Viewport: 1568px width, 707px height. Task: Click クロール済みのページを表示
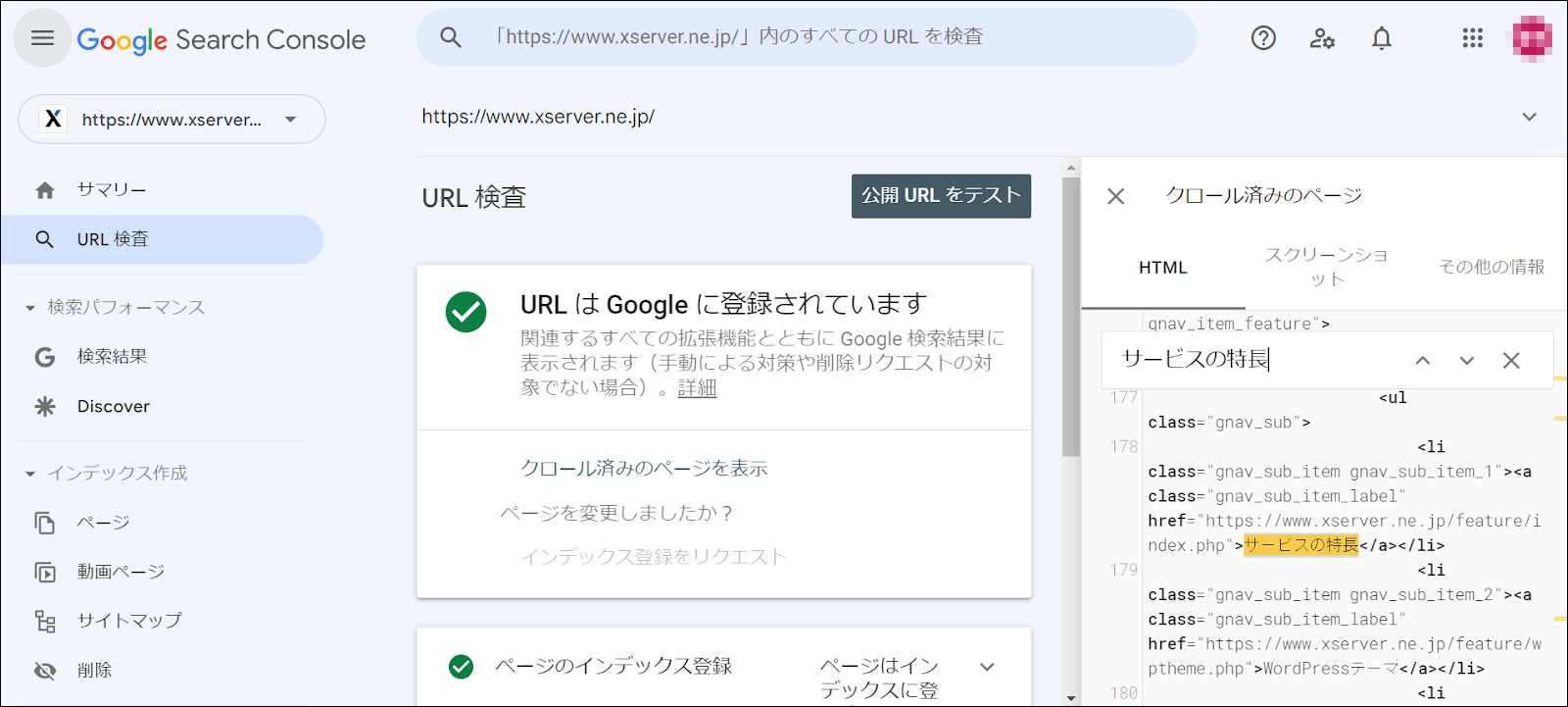[x=644, y=469]
